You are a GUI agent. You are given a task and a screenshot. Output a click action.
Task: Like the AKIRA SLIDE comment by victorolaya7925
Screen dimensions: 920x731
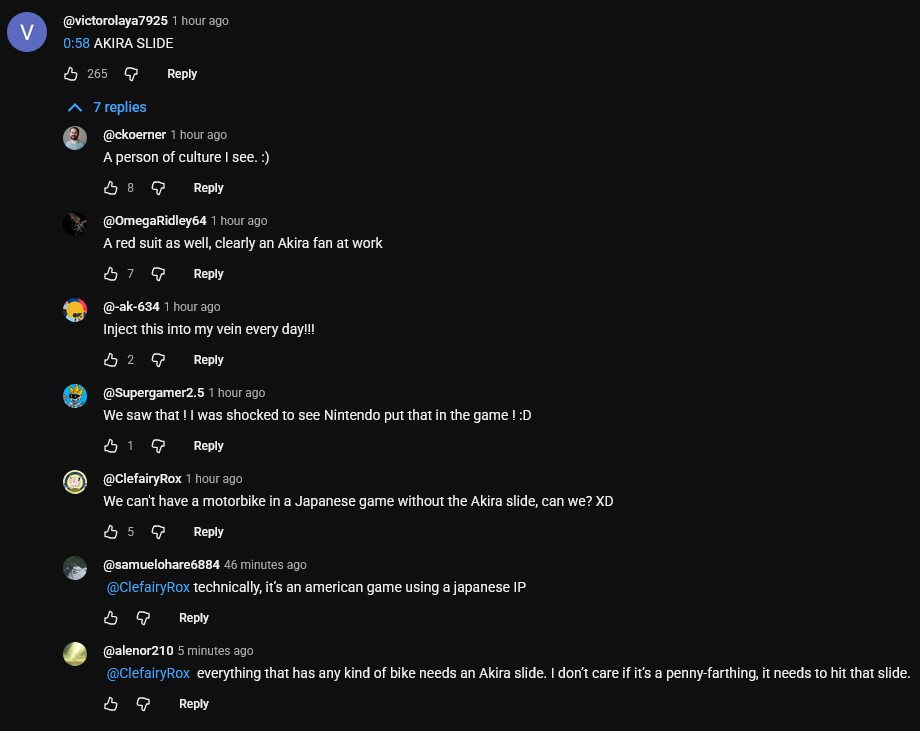click(71, 74)
